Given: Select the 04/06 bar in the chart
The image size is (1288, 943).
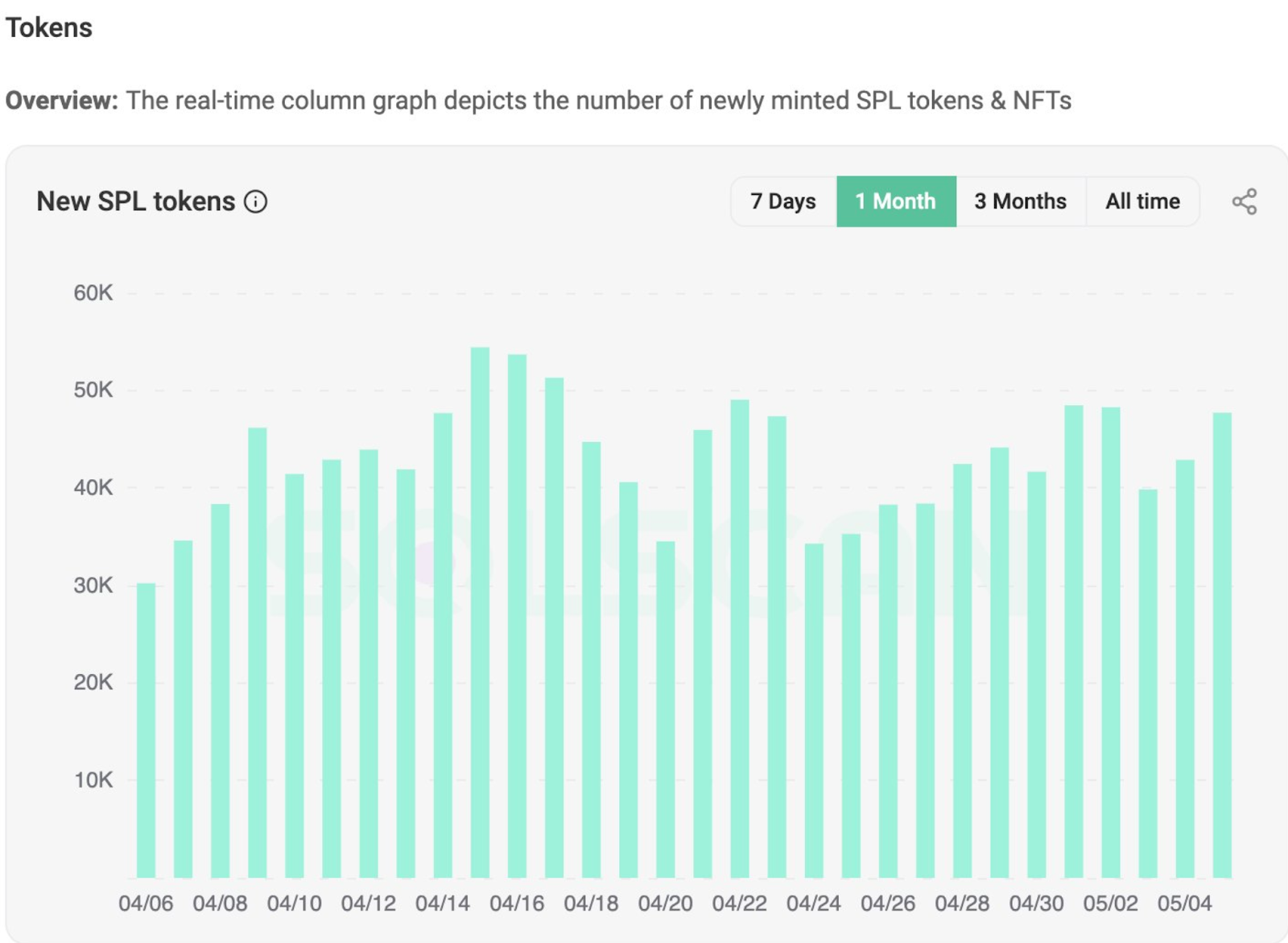Looking at the screenshot, I should pyautogui.click(x=146, y=730).
